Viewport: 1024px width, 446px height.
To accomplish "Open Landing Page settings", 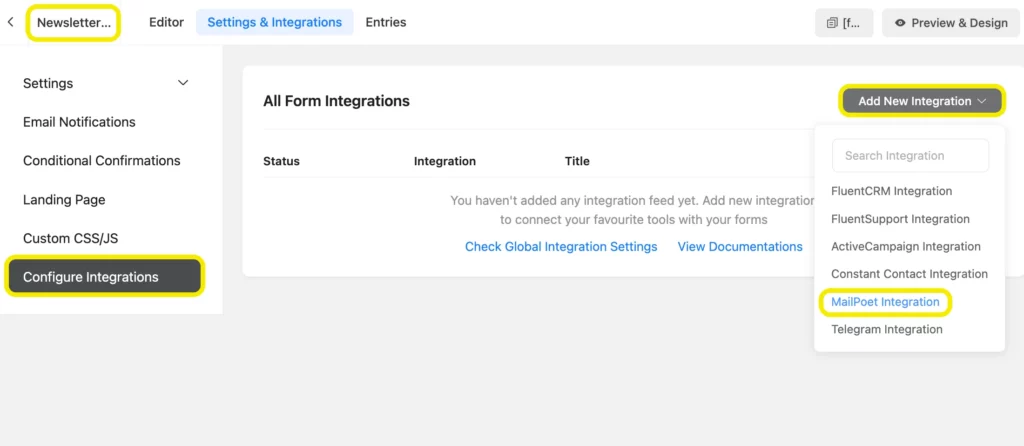I will point(64,200).
